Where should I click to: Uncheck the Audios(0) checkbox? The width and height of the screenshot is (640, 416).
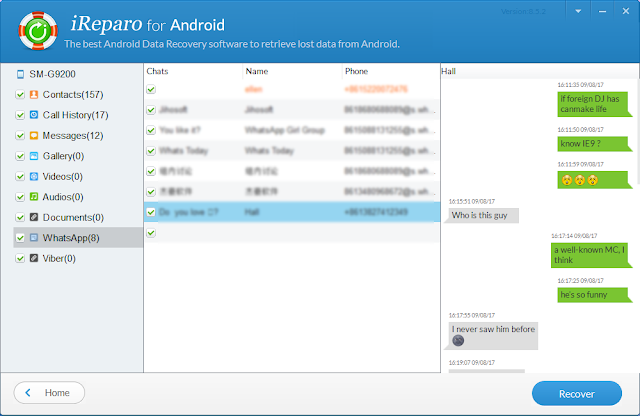coord(20,197)
